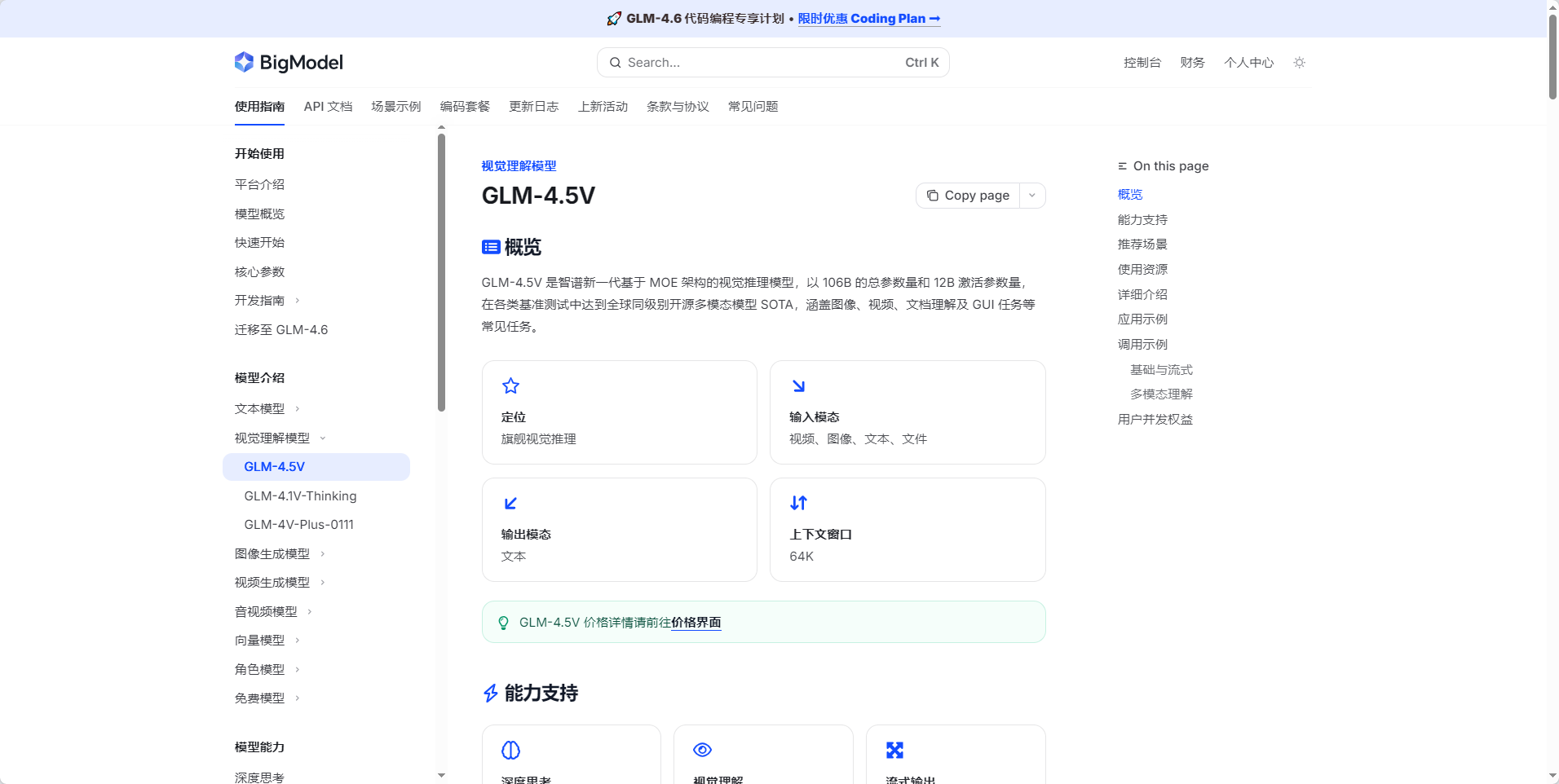
Task: Open API 文档 tab
Action: (x=328, y=107)
